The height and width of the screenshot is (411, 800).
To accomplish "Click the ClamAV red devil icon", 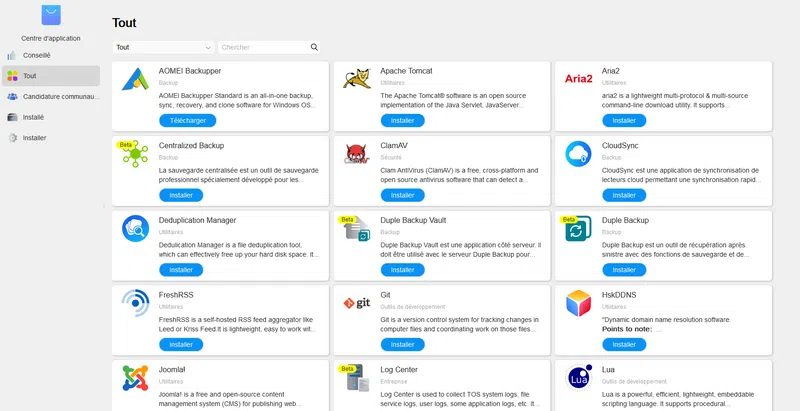I will [357, 154].
